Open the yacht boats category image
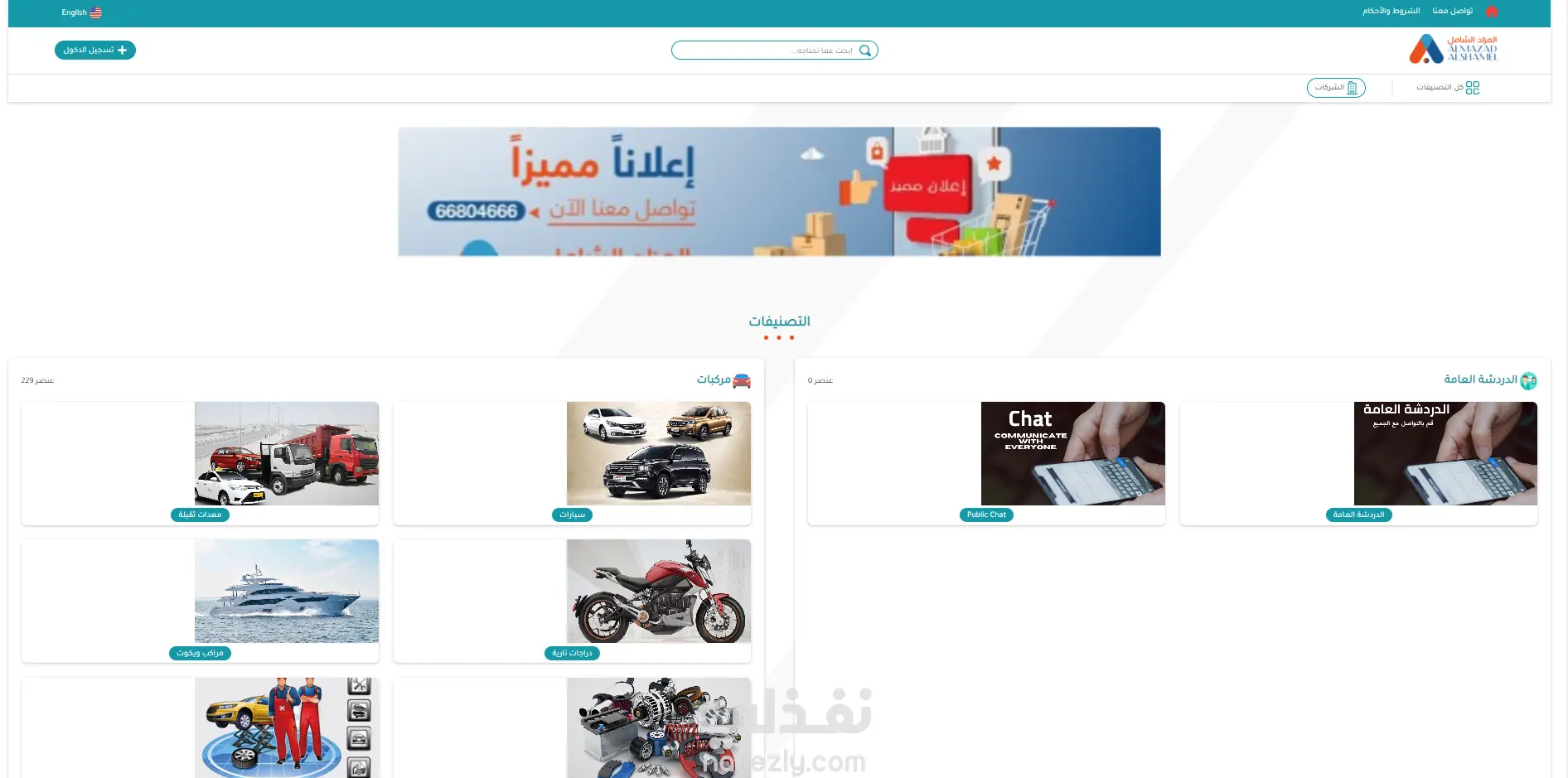The image size is (1568, 778). (287, 591)
